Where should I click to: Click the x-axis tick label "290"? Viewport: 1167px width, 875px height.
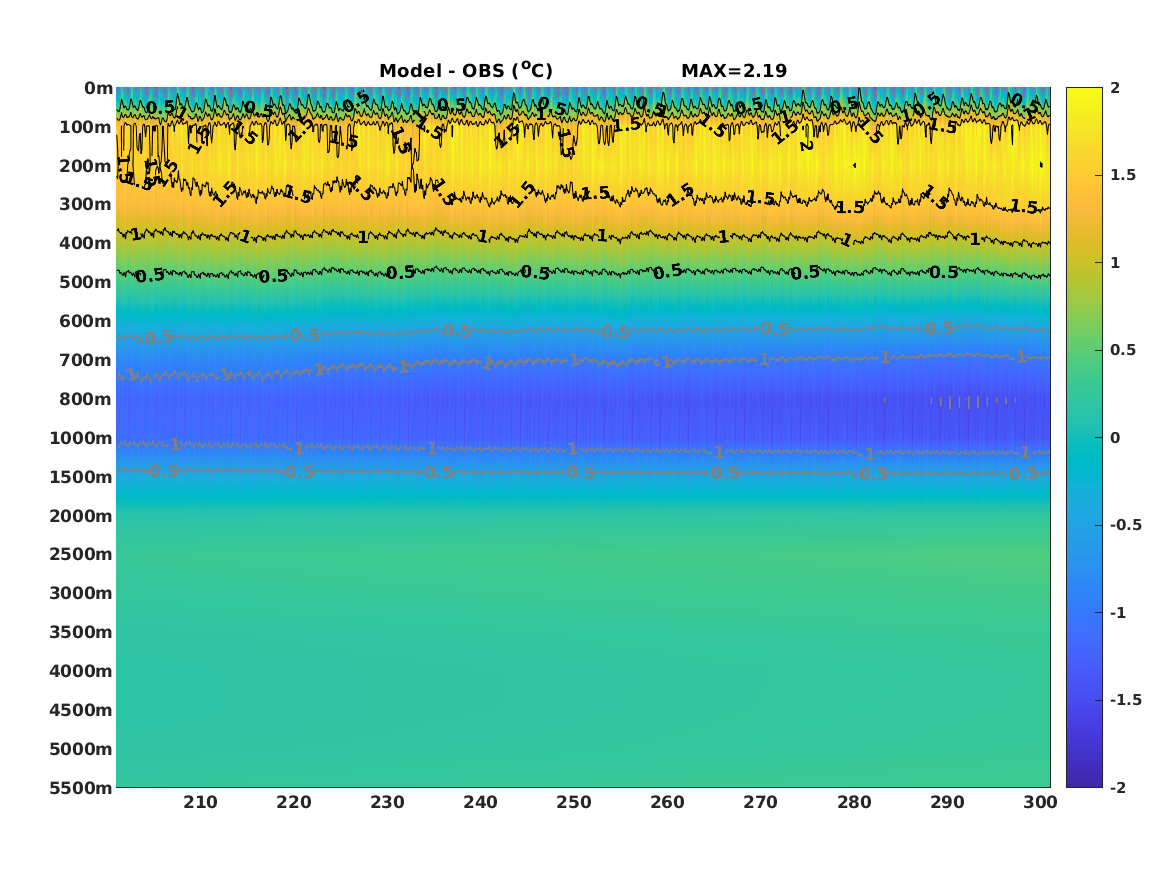click(947, 802)
